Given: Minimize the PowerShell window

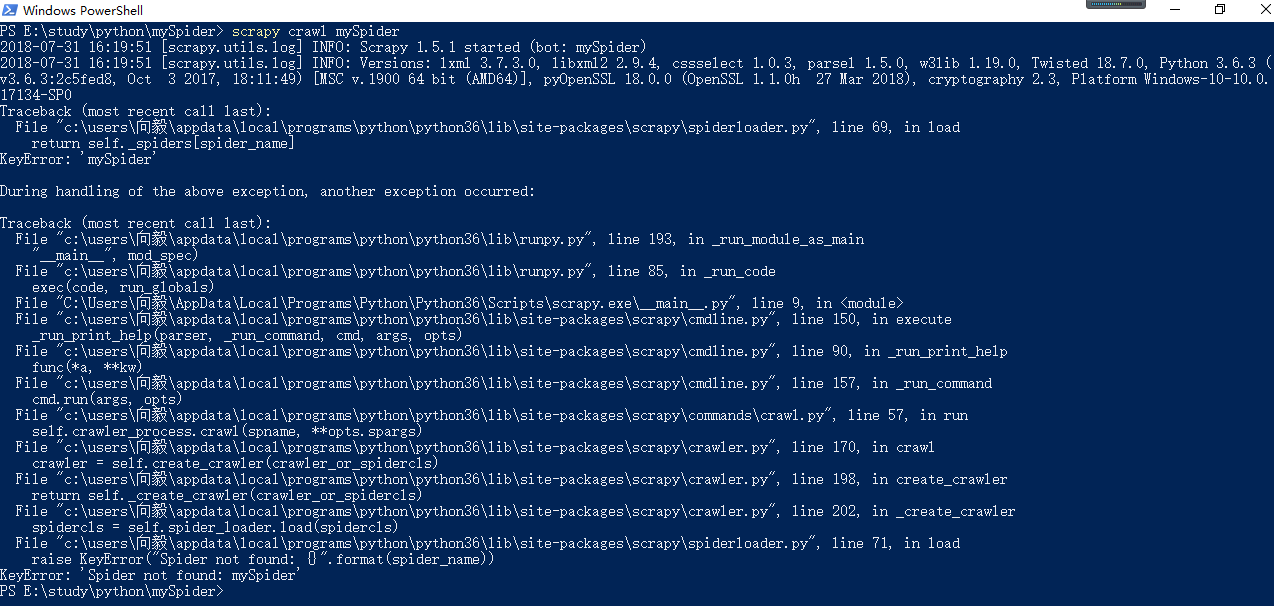Looking at the screenshot, I should click(1173, 9).
